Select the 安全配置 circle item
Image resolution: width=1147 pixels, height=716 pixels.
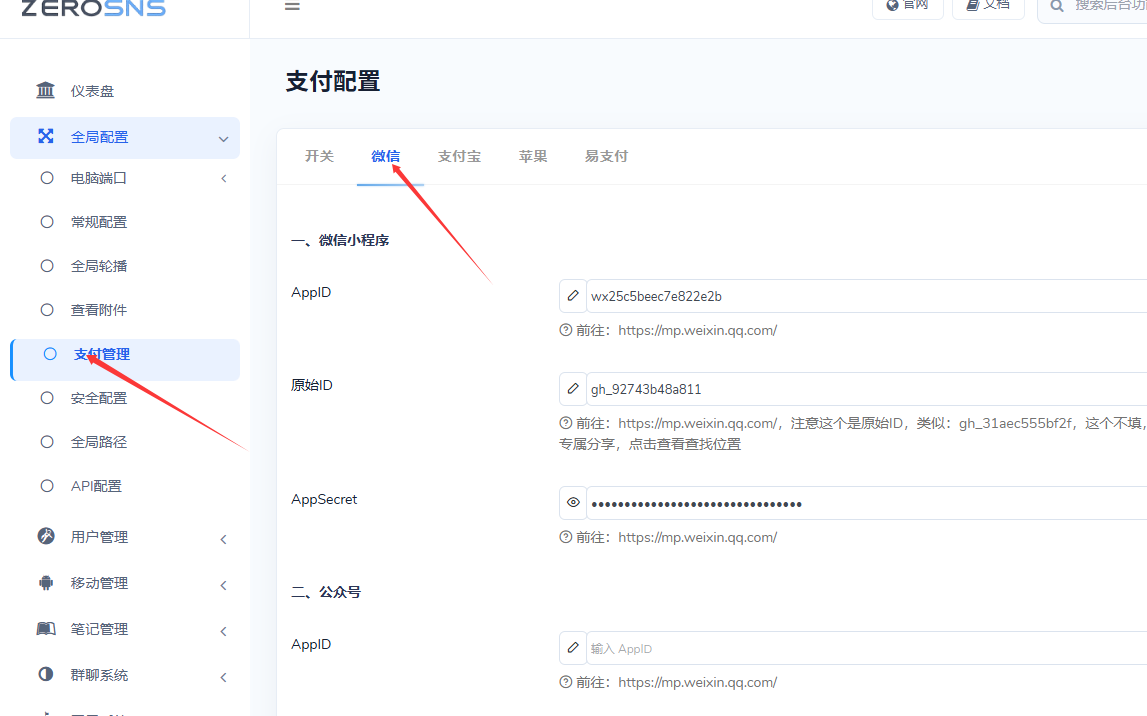[47, 398]
